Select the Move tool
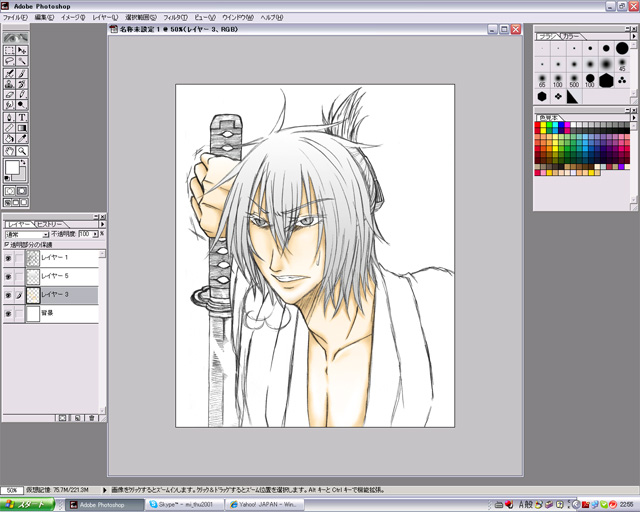Screen dimensions: 640x512 coord(22,50)
